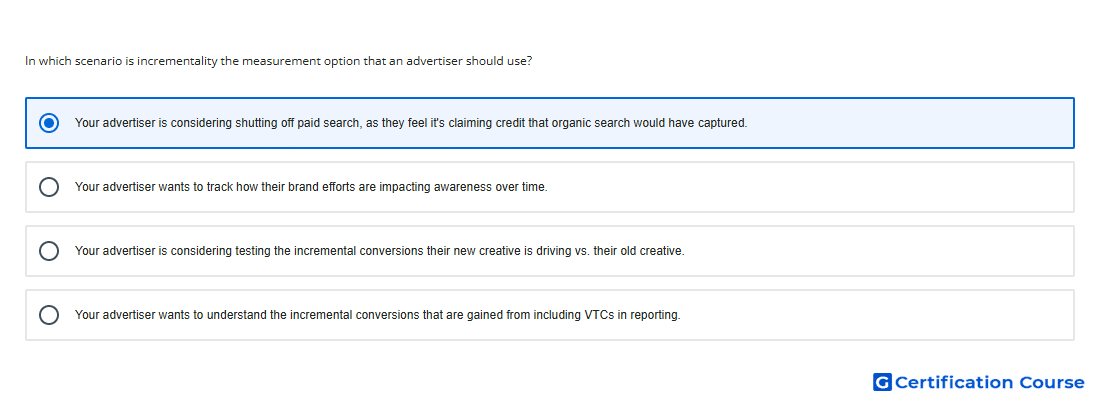The image size is (1100, 401).
Task: Click the blue G logo icon
Action: (882, 382)
